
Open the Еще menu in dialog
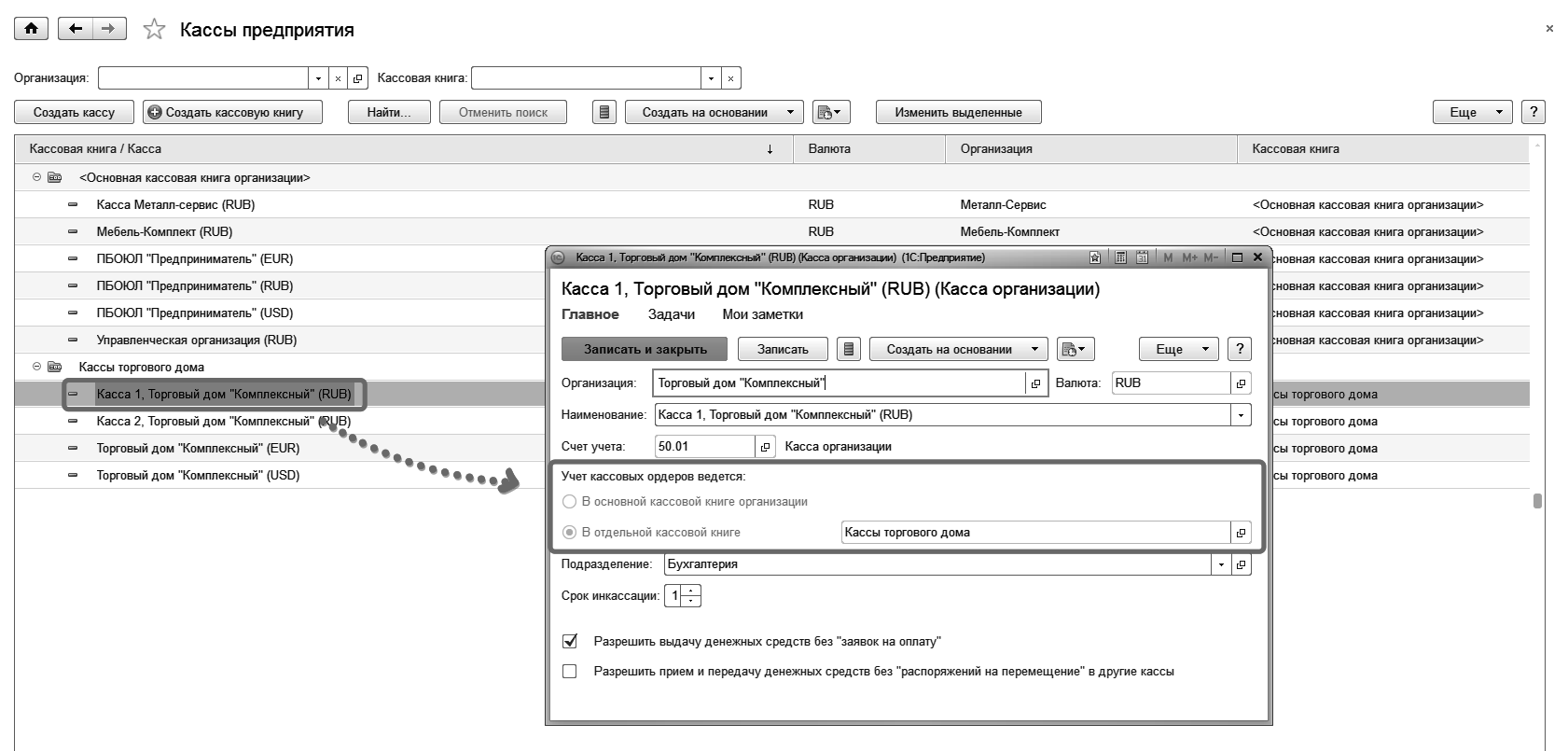click(1179, 350)
